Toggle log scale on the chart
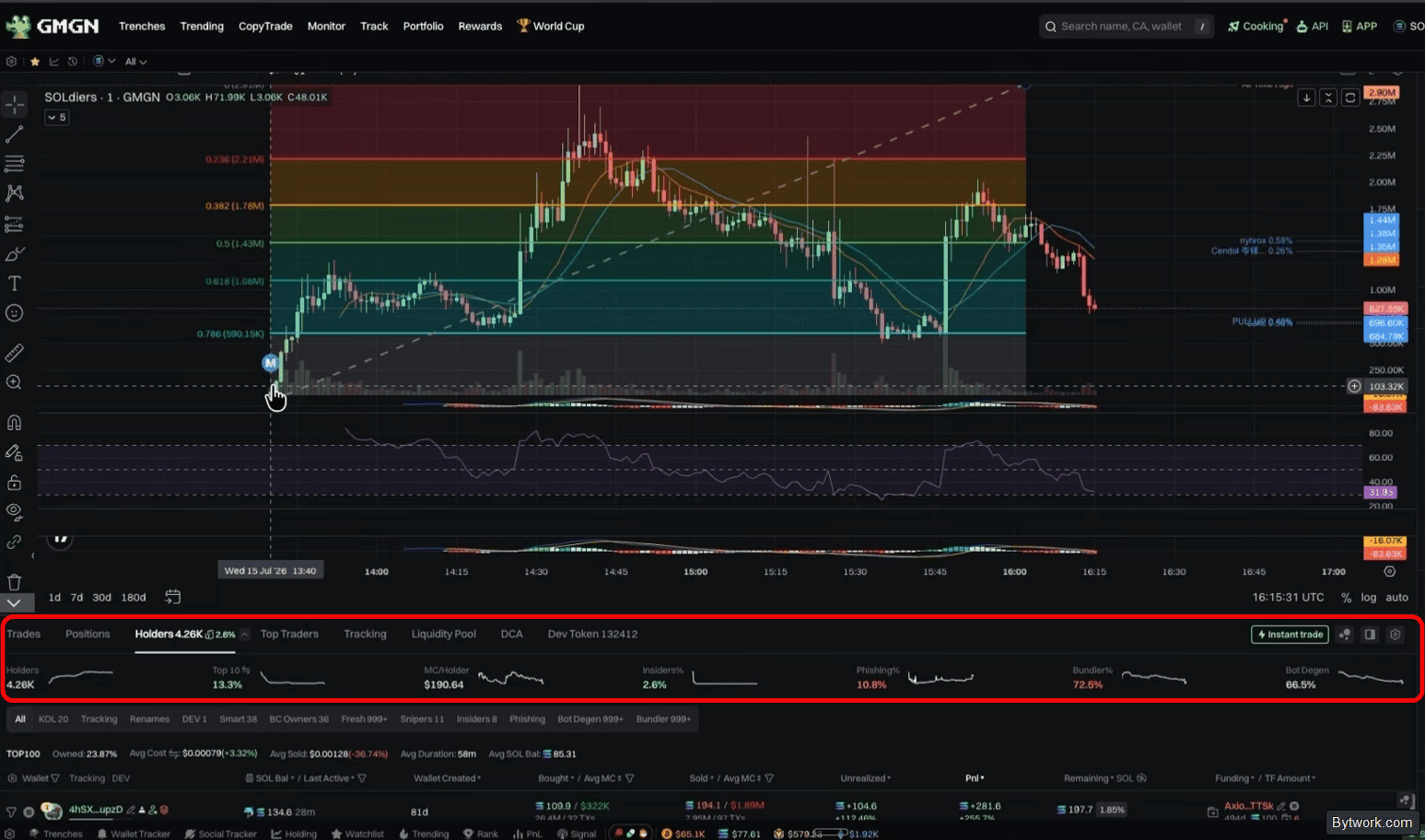This screenshot has height=840, width=1425. point(1369,598)
